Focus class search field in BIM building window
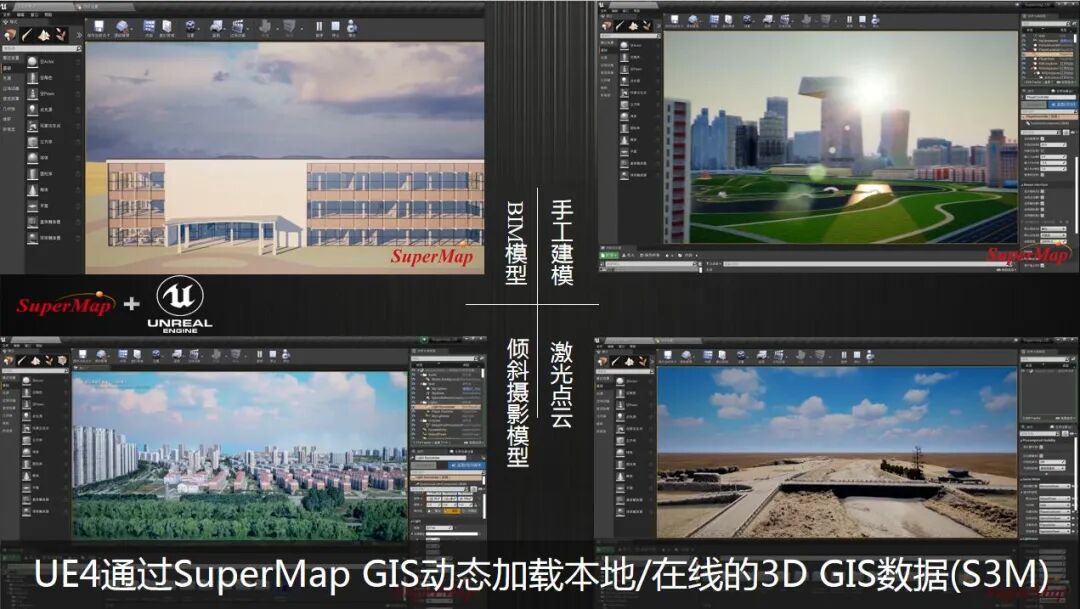Image resolution: width=1080 pixels, height=609 pixels. [x=40, y=48]
